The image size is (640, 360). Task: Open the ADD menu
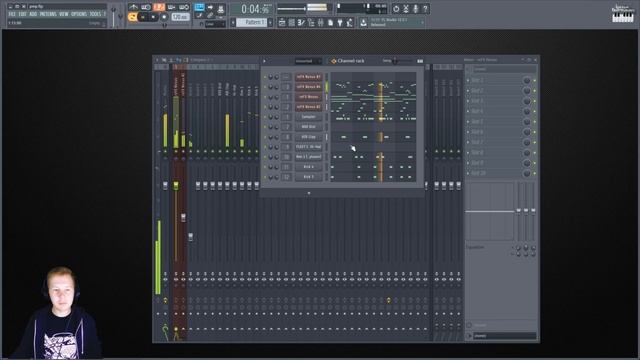33,14
